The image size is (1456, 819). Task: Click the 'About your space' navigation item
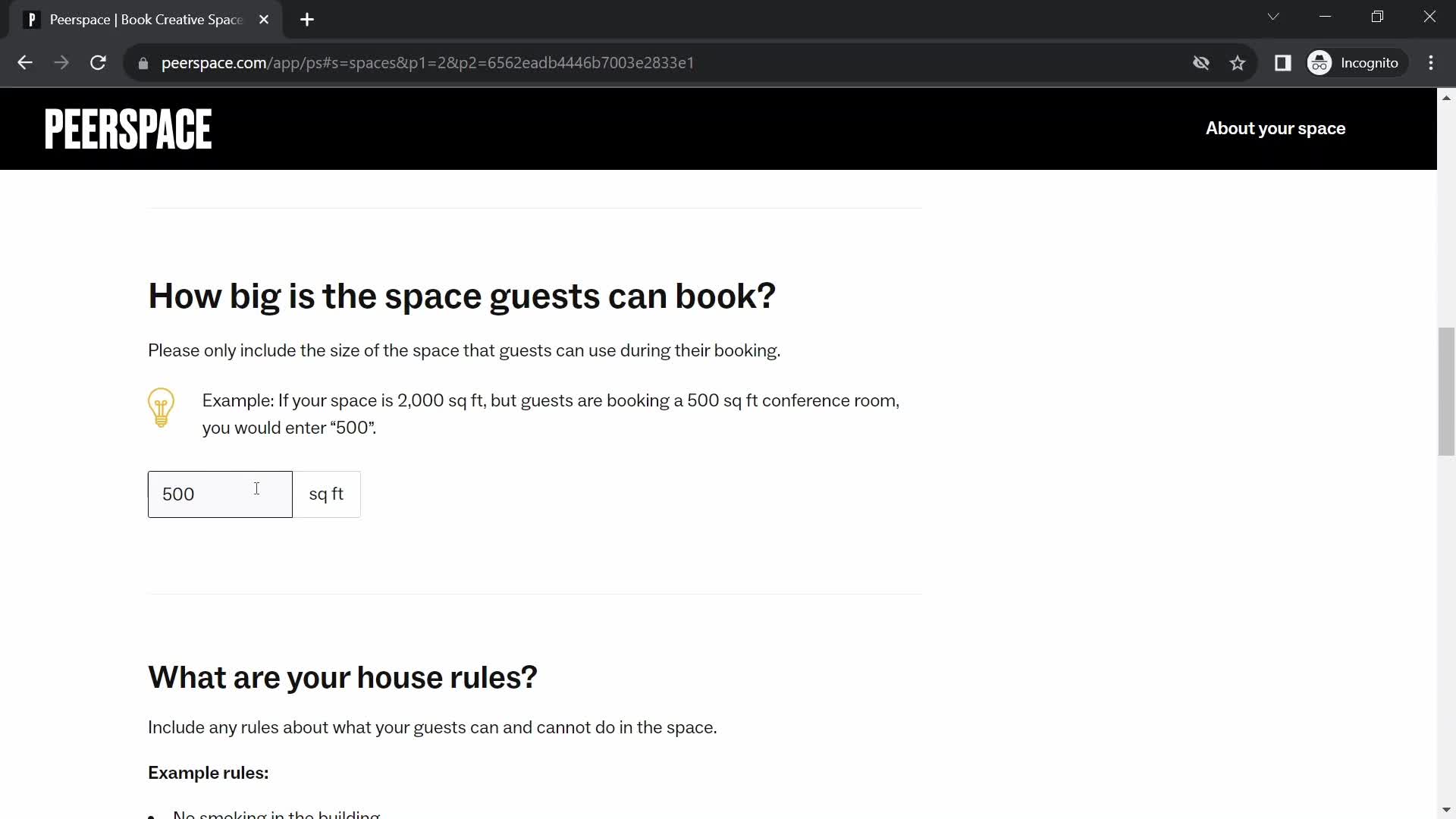[x=1276, y=128]
